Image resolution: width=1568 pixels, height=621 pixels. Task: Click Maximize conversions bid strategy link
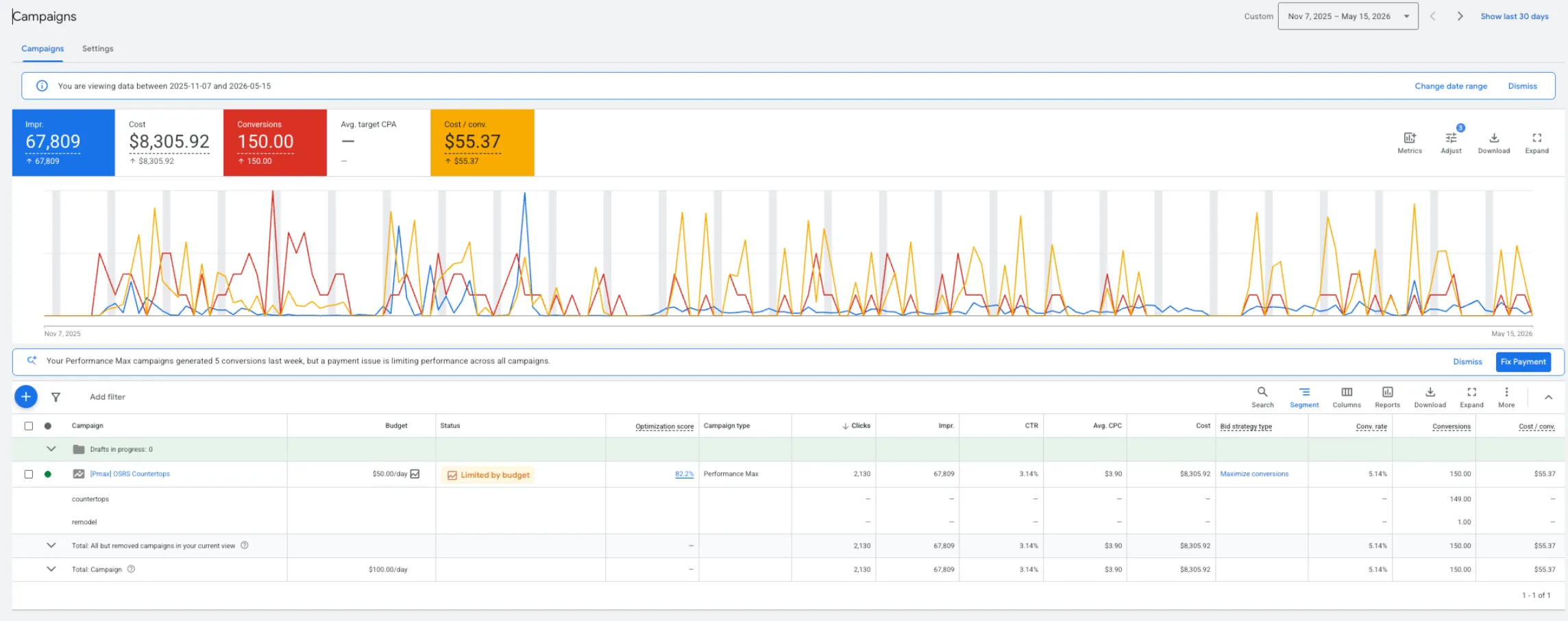tap(1254, 474)
